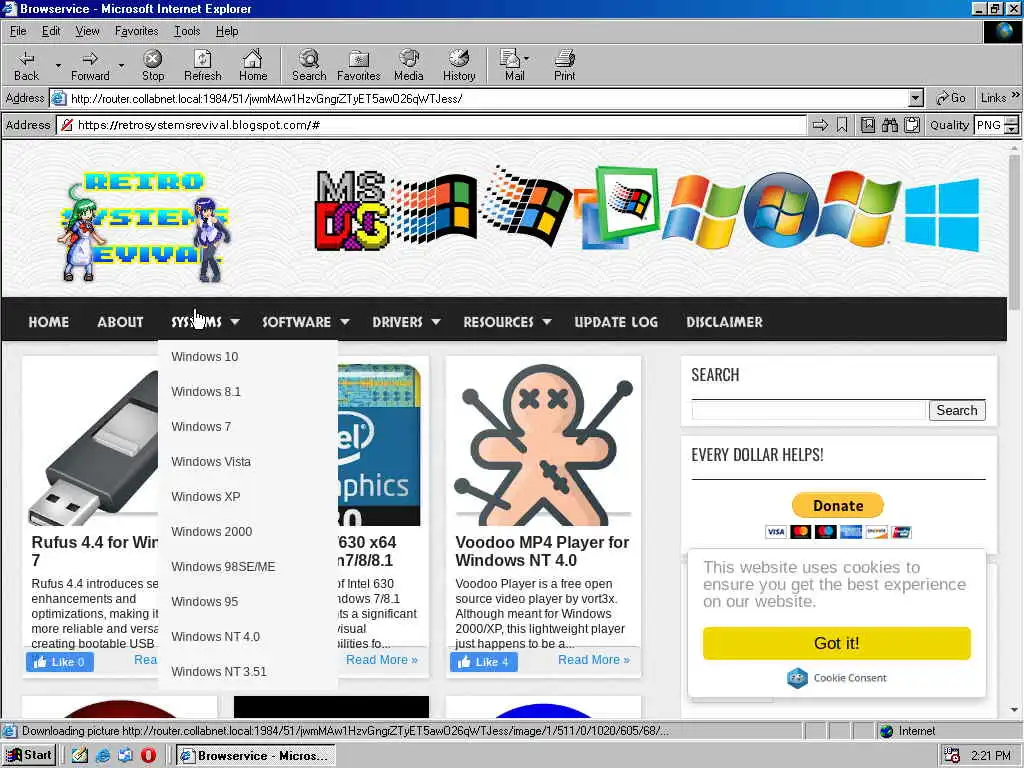
Task: Click the Outlook Express quick launch icon
Action: [x=125, y=756]
